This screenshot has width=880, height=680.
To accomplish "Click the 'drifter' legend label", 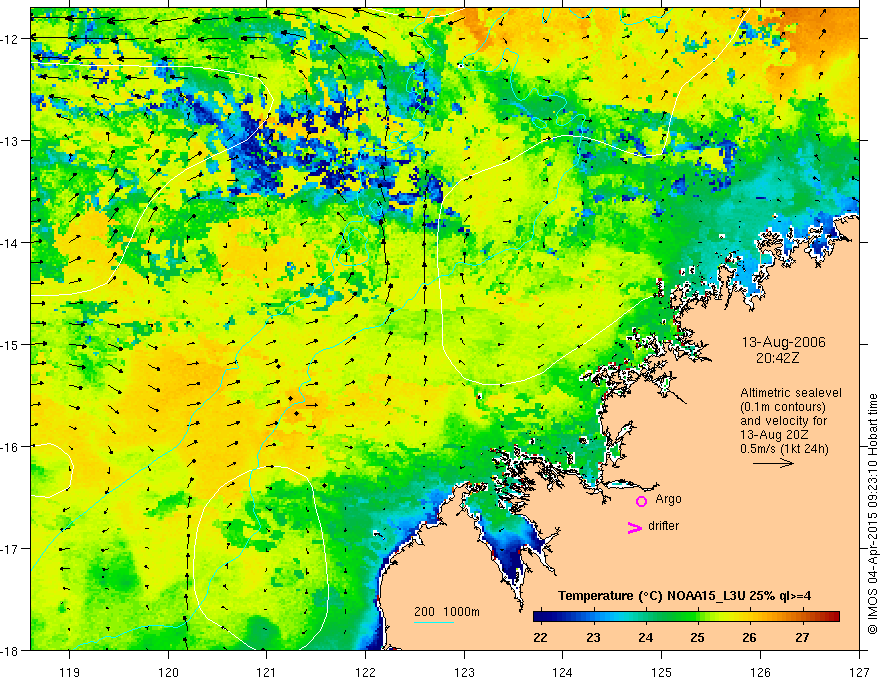I will coord(663,526).
